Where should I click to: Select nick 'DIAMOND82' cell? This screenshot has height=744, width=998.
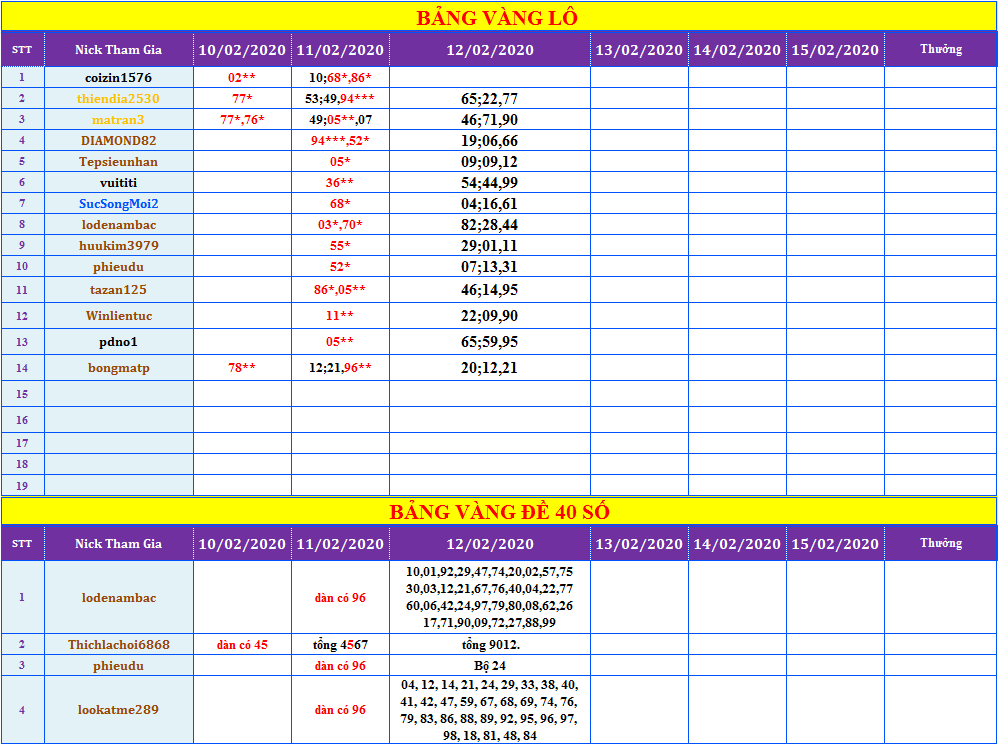coord(118,140)
